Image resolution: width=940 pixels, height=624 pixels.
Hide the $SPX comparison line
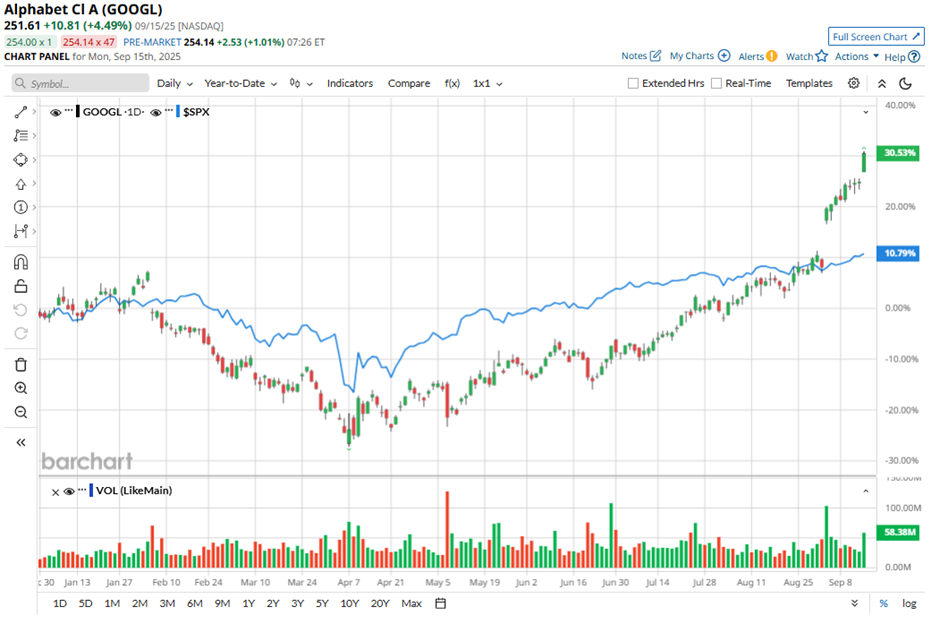[x=156, y=113]
